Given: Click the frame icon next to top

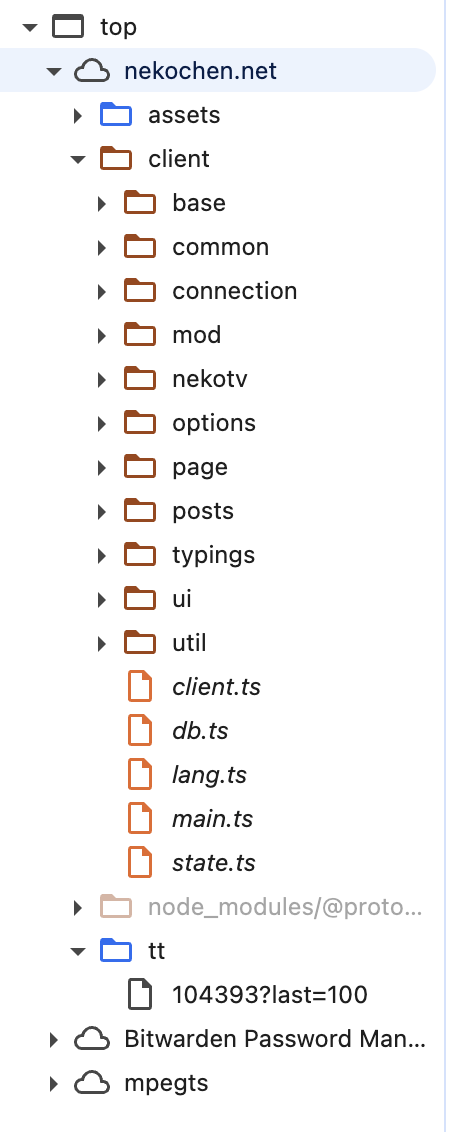Looking at the screenshot, I should pos(68,27).
